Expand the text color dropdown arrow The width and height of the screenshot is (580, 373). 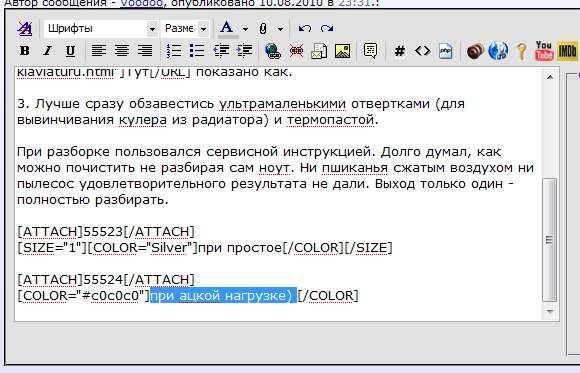click(x=245, y=29)
